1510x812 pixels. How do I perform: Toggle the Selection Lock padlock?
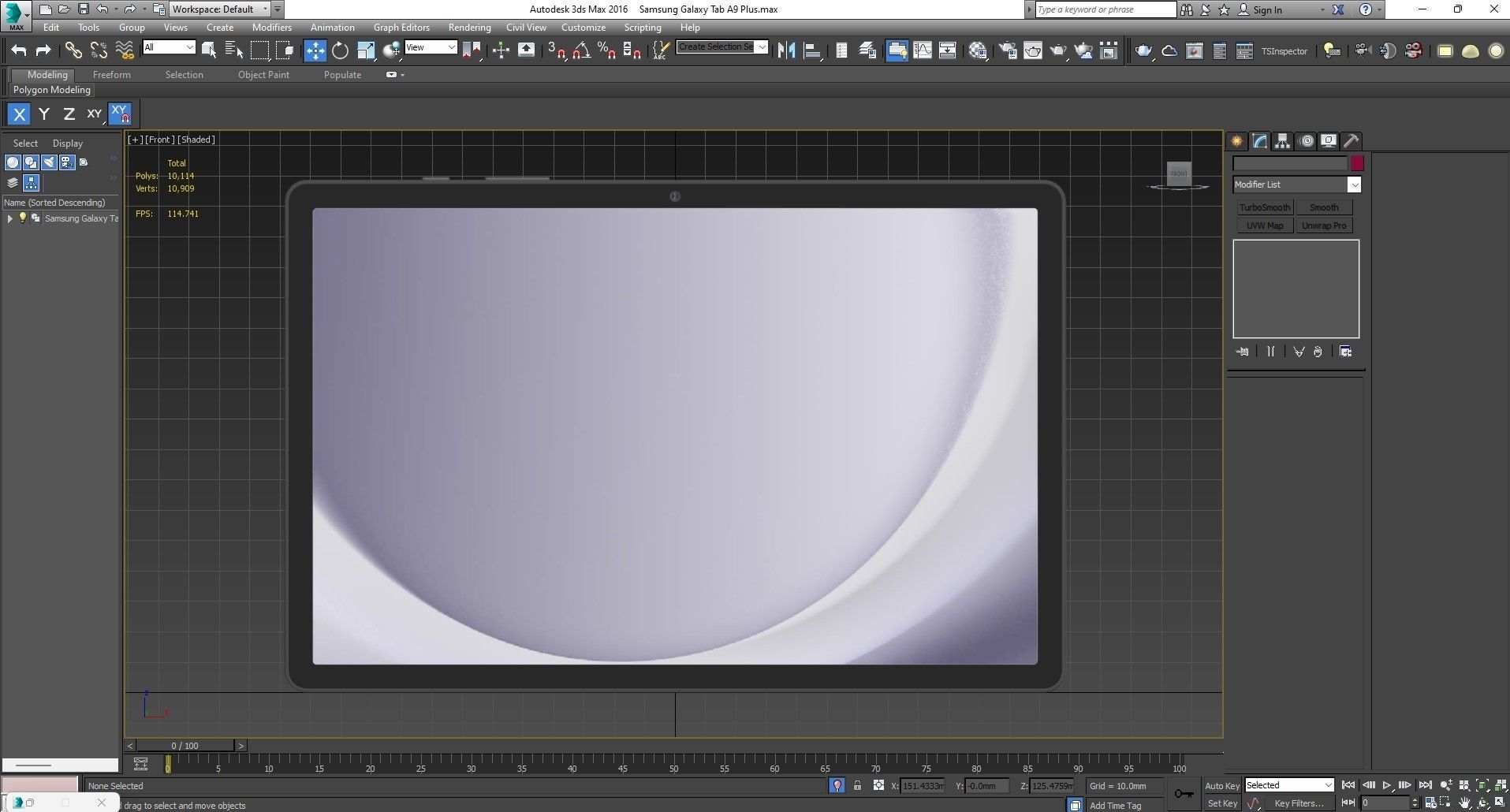pyautogui.click(x=857, y=786)
